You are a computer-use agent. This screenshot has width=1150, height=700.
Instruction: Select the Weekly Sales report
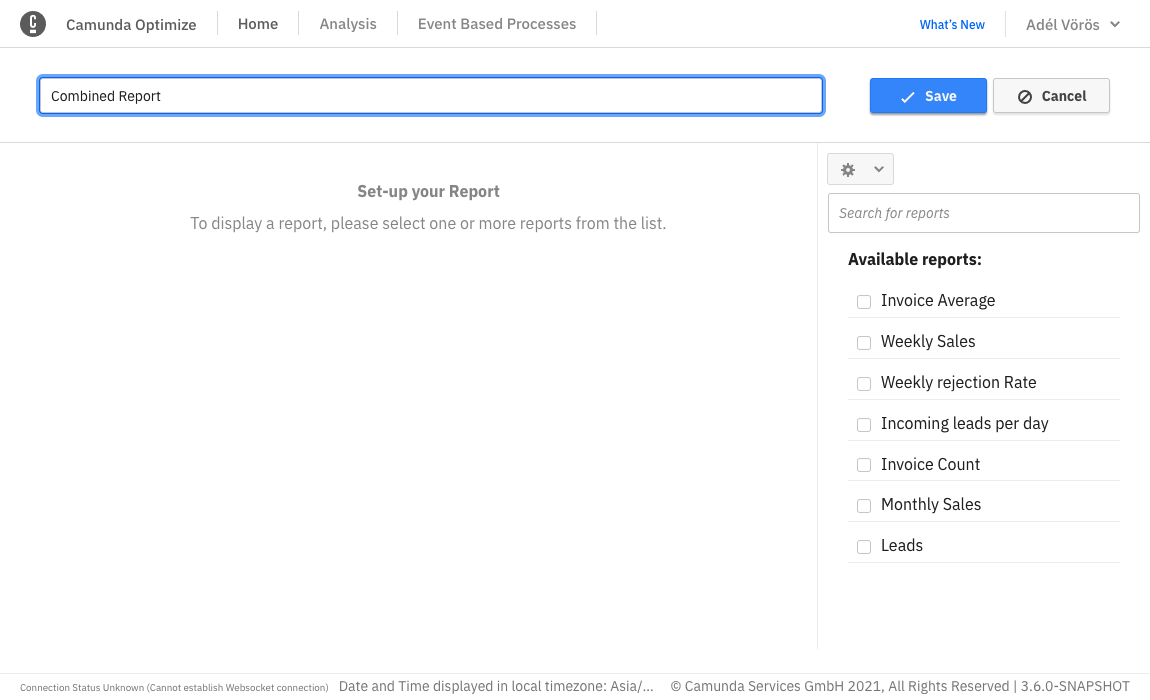click(863, 342)
